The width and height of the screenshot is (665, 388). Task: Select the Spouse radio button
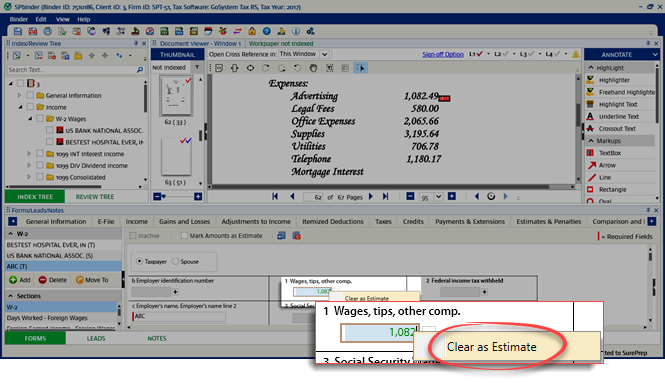pyautogui.click(x=176, y=261)
